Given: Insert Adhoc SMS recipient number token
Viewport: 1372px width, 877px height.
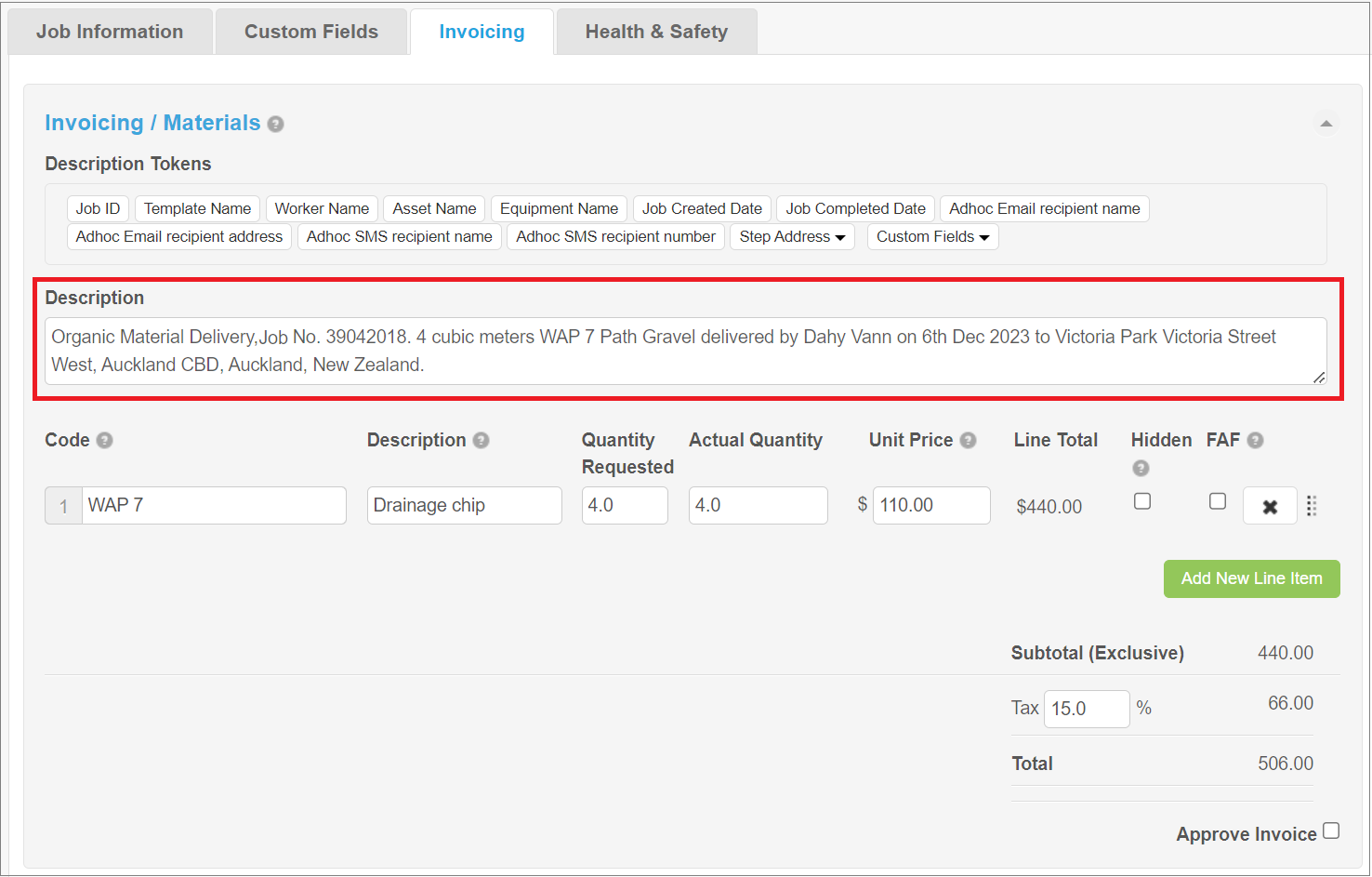Looking at the screenshot, I should click(x=615, y=236).
